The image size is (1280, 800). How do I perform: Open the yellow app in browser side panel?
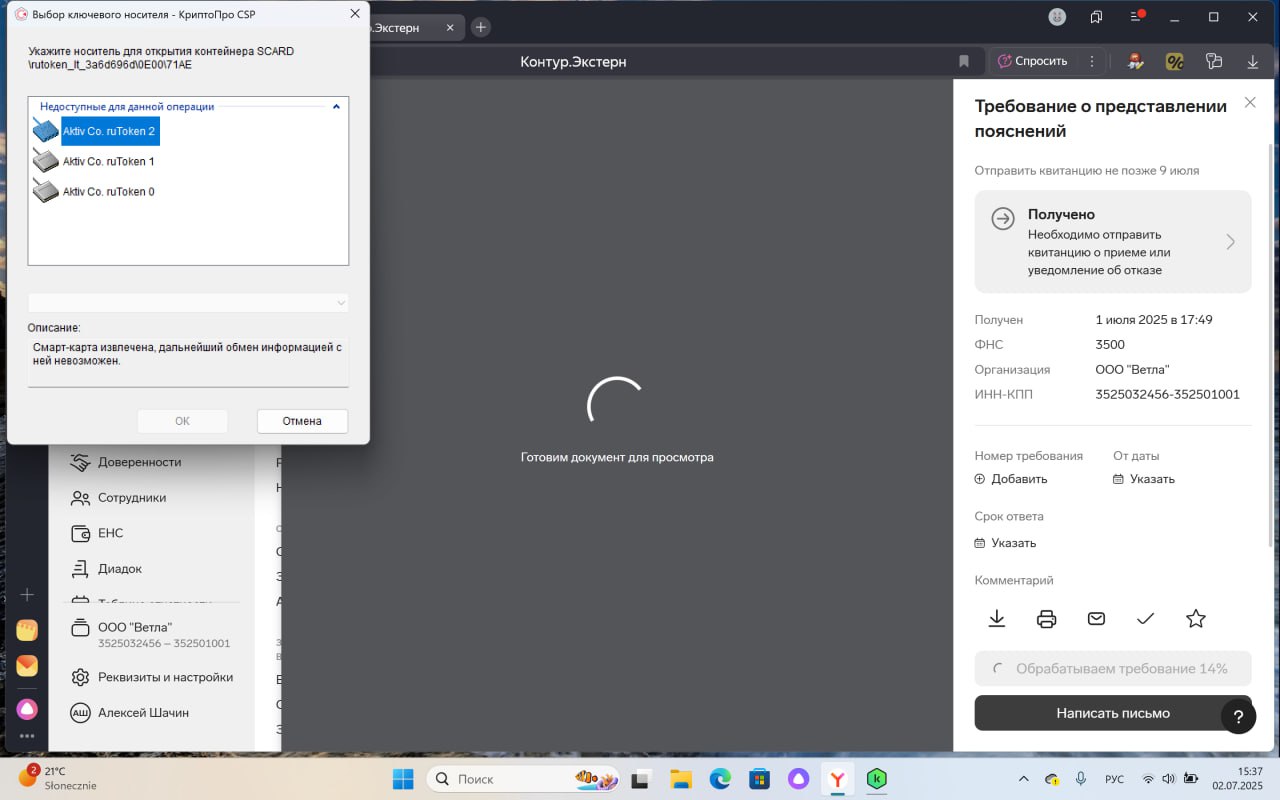[x=27, y=630]
